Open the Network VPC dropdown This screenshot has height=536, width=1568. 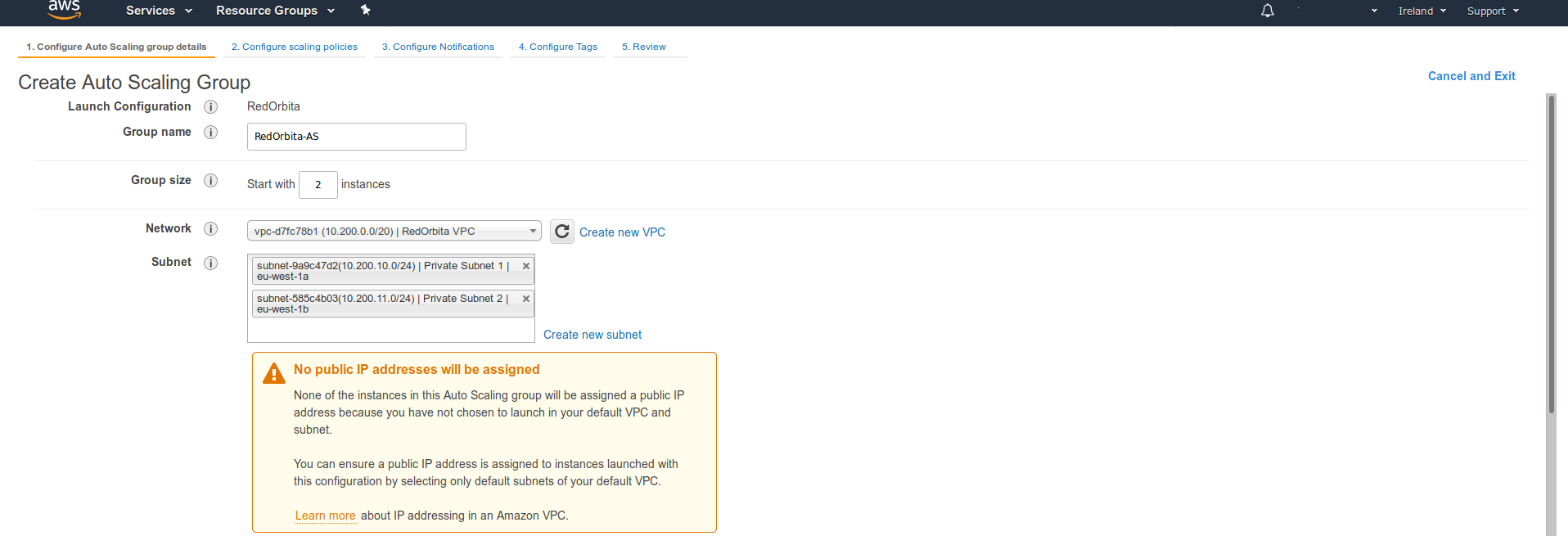(394, 232)
